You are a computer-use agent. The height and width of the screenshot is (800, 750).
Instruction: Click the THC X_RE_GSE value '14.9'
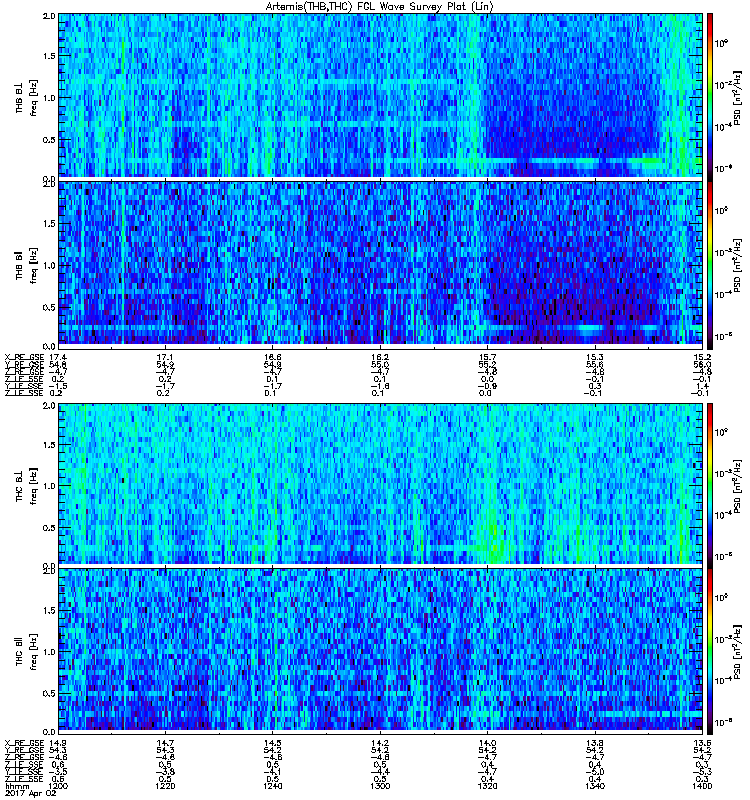(57, 743)
